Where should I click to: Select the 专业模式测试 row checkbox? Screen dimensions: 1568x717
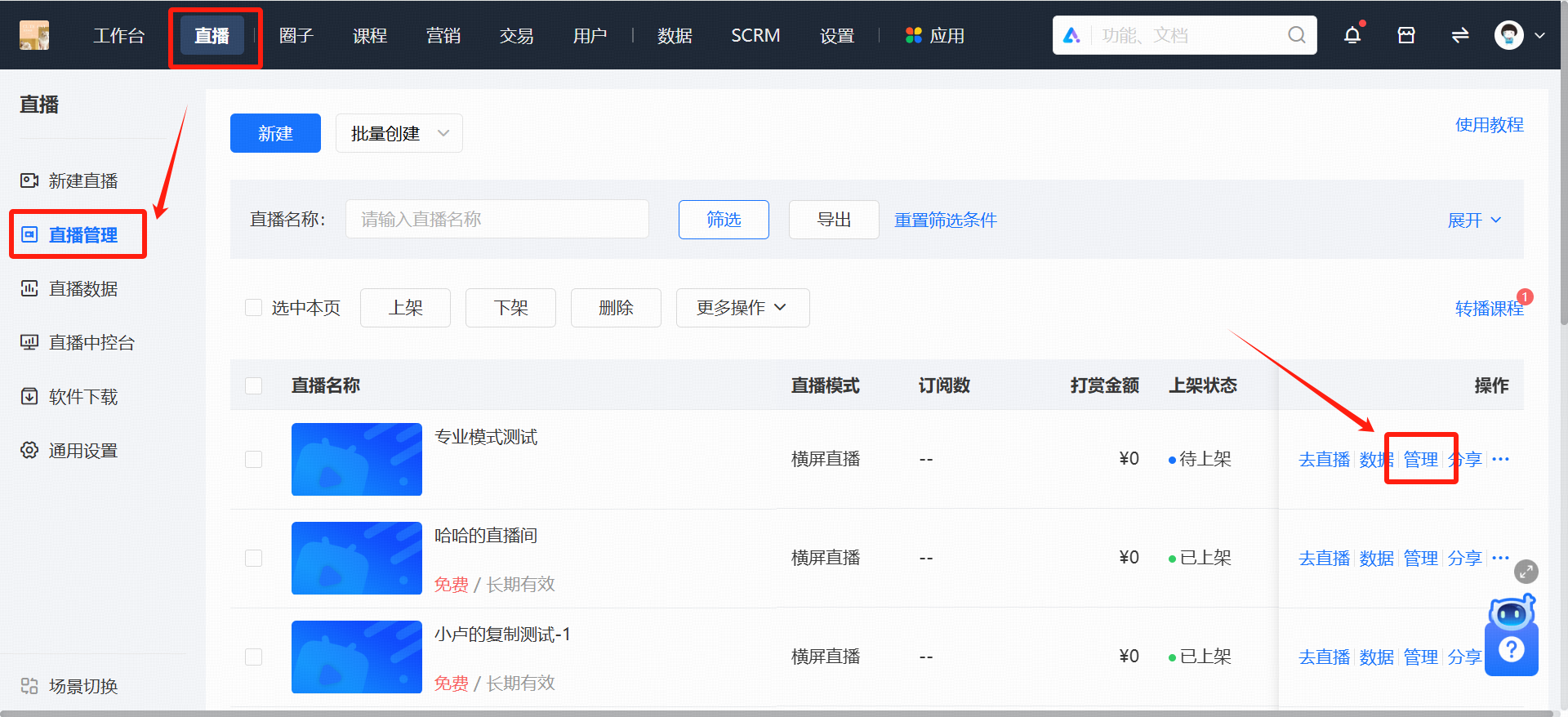(x=254, y=459)
